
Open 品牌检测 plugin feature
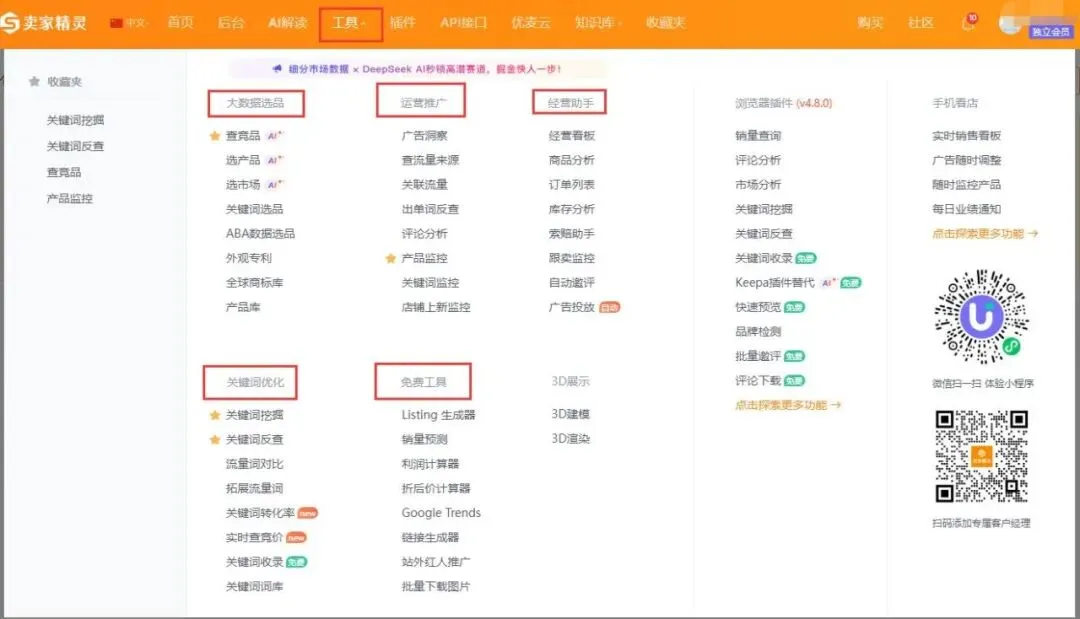click(x=758, y=331)
